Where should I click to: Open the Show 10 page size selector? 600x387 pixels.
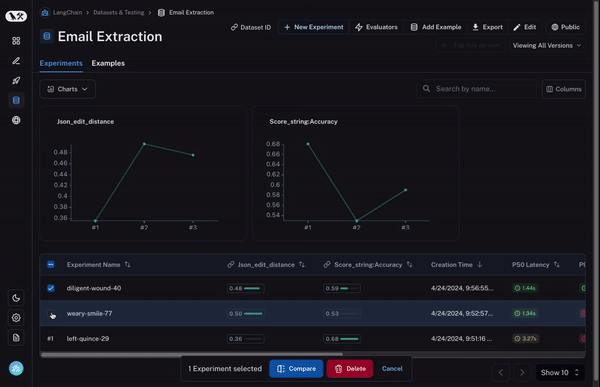pos(560,372)
